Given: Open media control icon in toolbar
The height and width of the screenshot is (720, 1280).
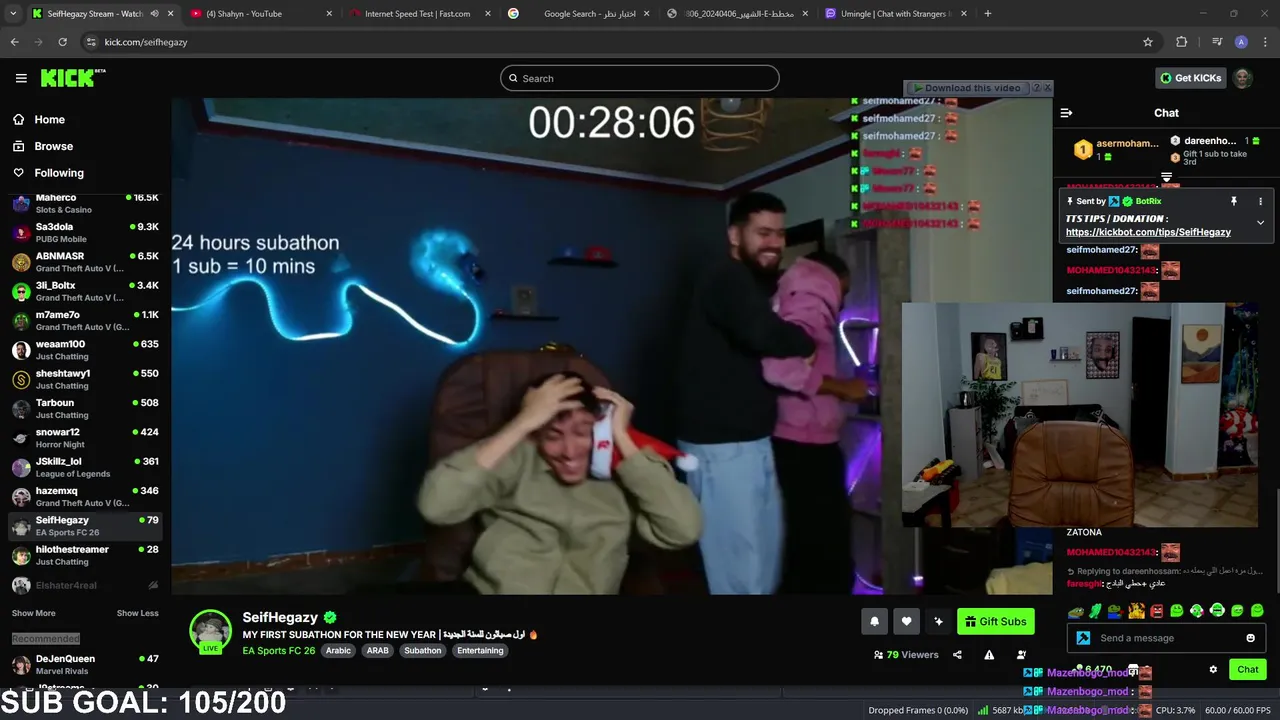Looking at the screenshot, I should click(1216, 42).
